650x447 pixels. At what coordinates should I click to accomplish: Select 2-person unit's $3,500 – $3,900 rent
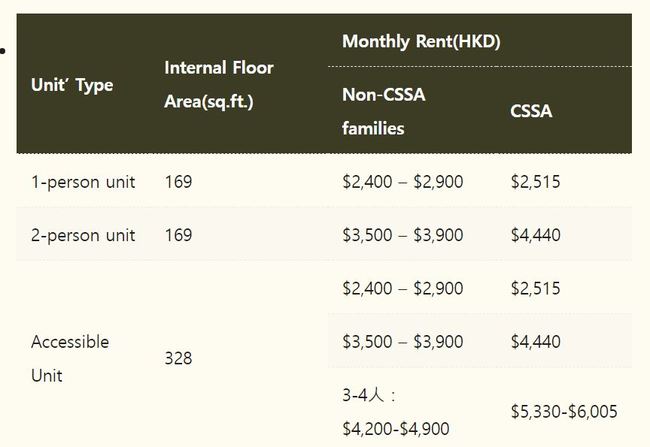402,235
